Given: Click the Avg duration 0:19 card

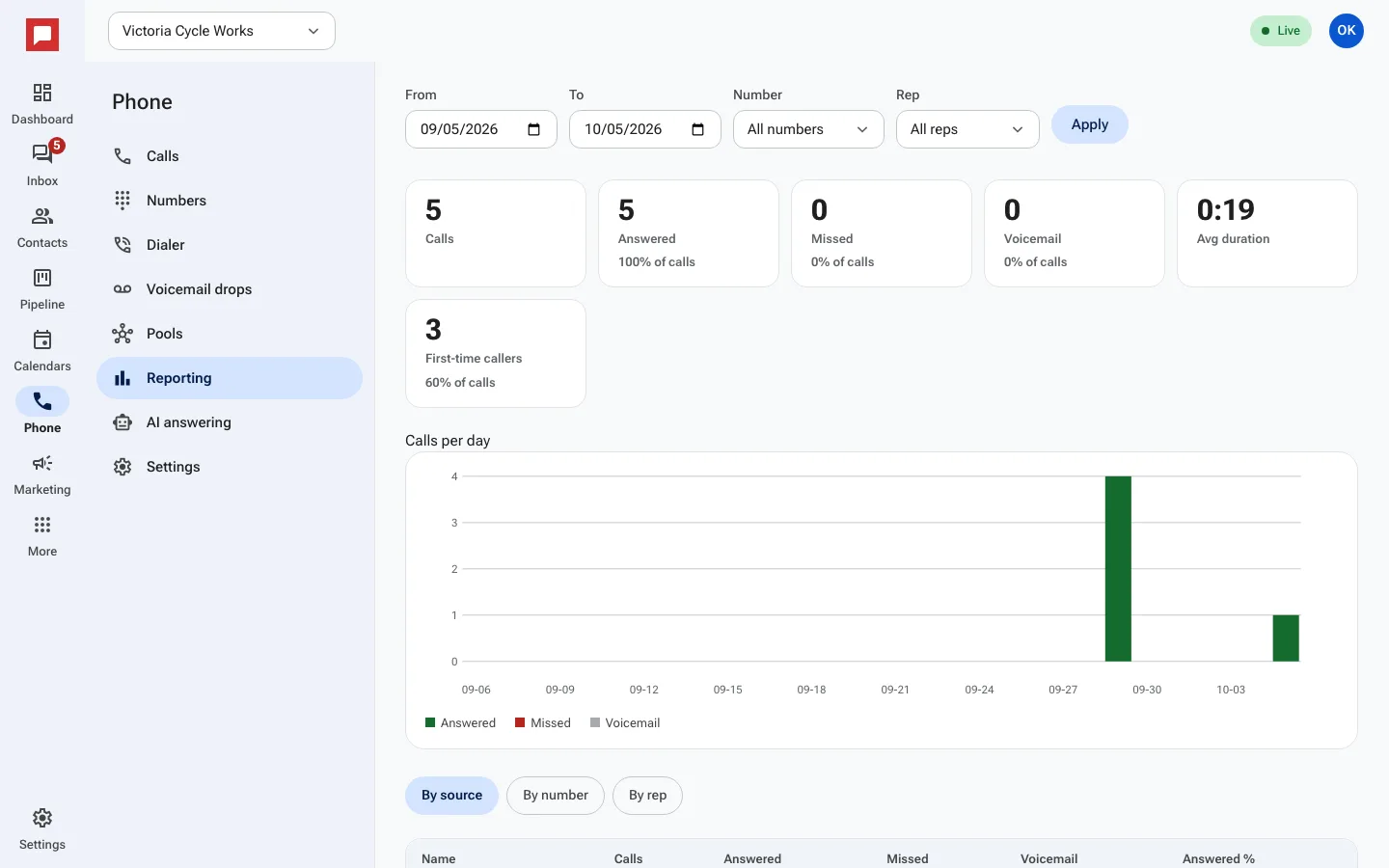Looking at the screenshot, I should coord(1267,233).
